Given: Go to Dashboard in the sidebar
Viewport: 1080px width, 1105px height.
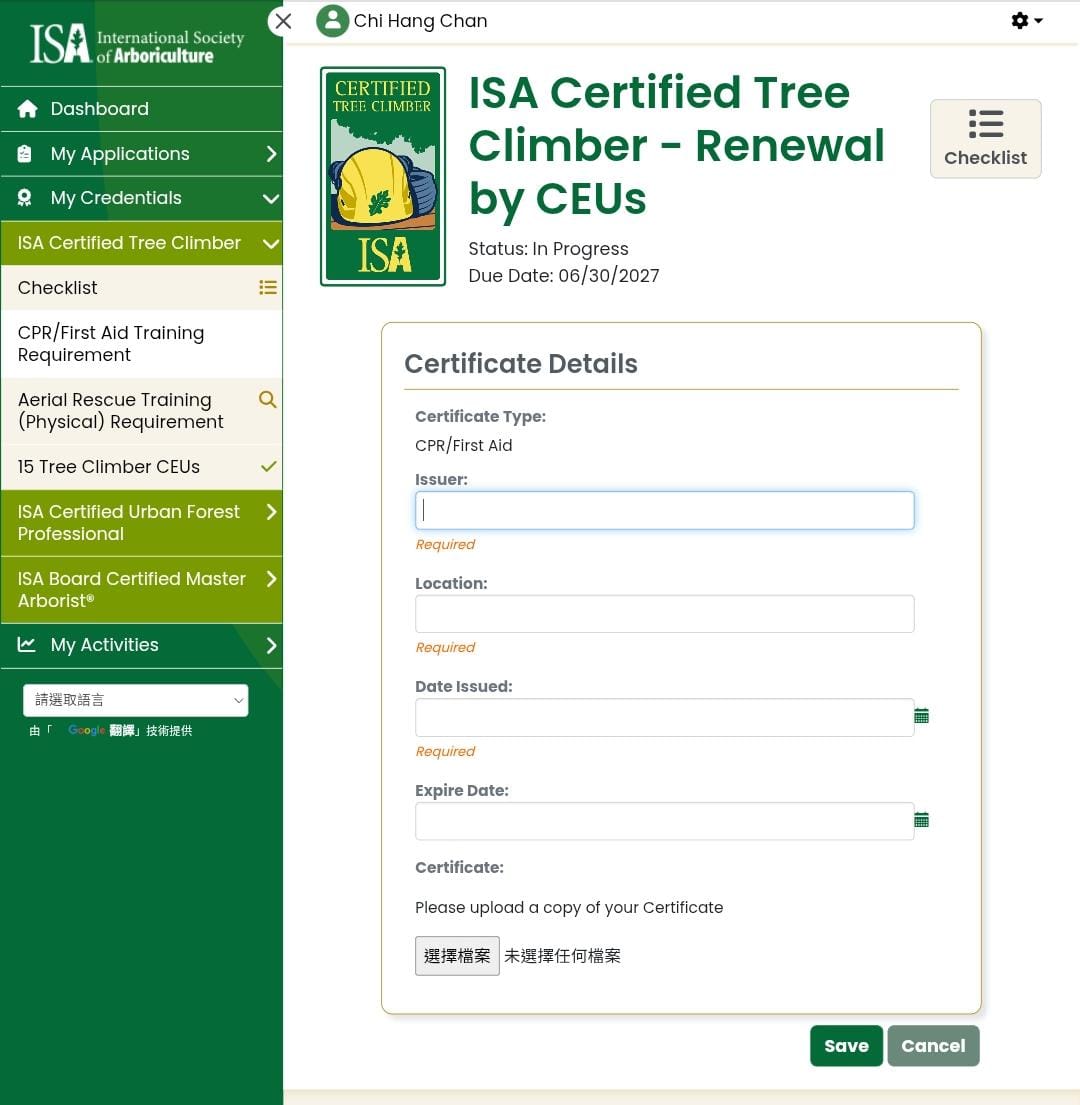Looking at the screenshot, I should (99, 109).
